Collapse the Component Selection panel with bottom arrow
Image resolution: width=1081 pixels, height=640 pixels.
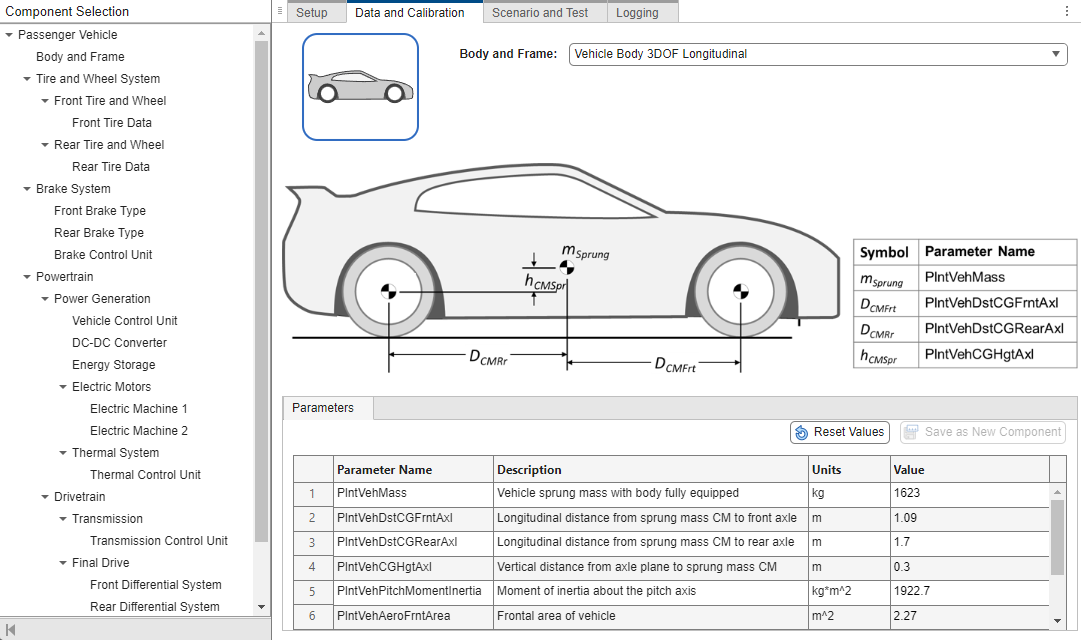click(11, 630)
